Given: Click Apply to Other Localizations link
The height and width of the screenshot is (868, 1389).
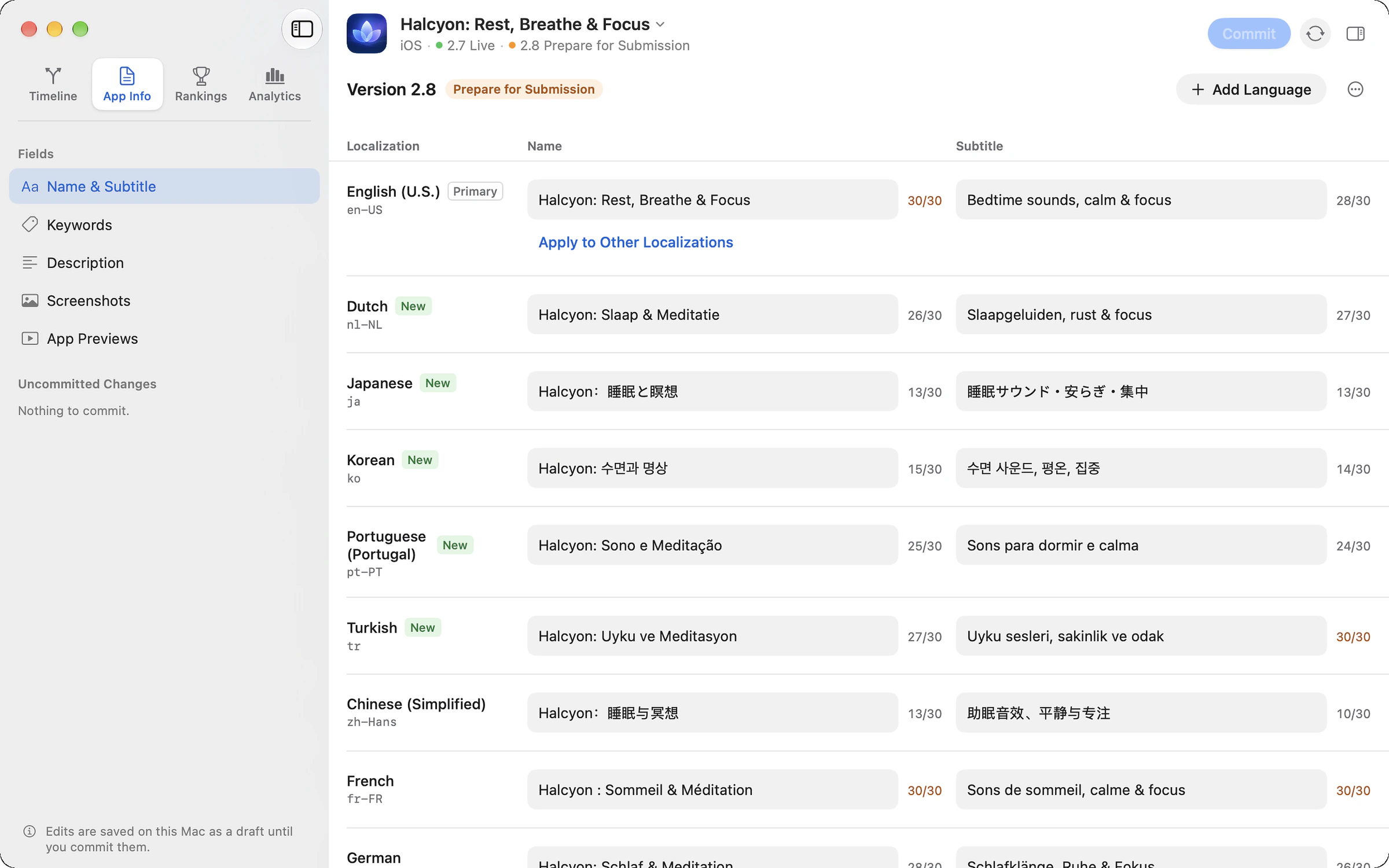Looking at the screenshot, I should 635,242.
